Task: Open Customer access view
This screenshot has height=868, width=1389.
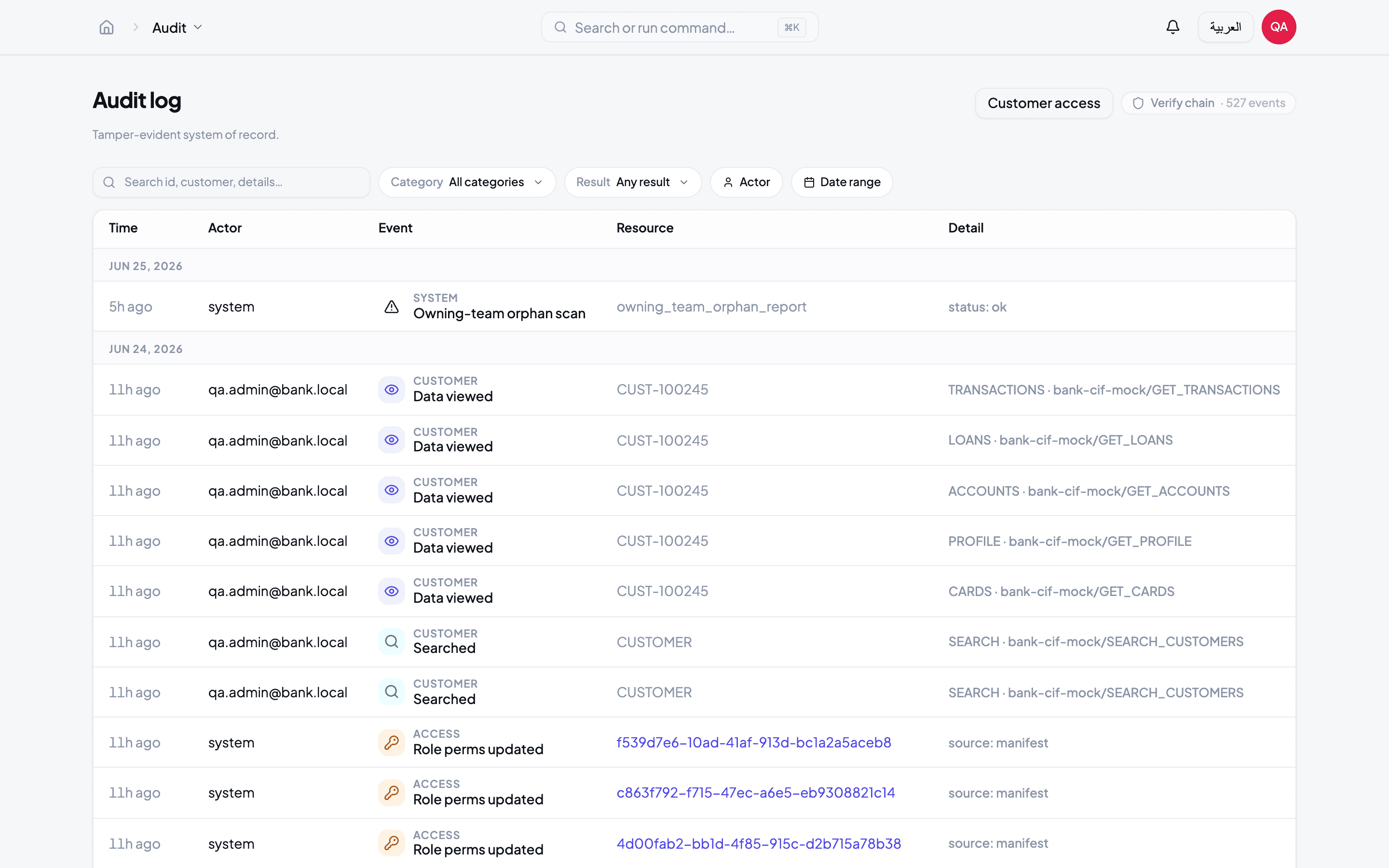Action: coord(1044,103)
